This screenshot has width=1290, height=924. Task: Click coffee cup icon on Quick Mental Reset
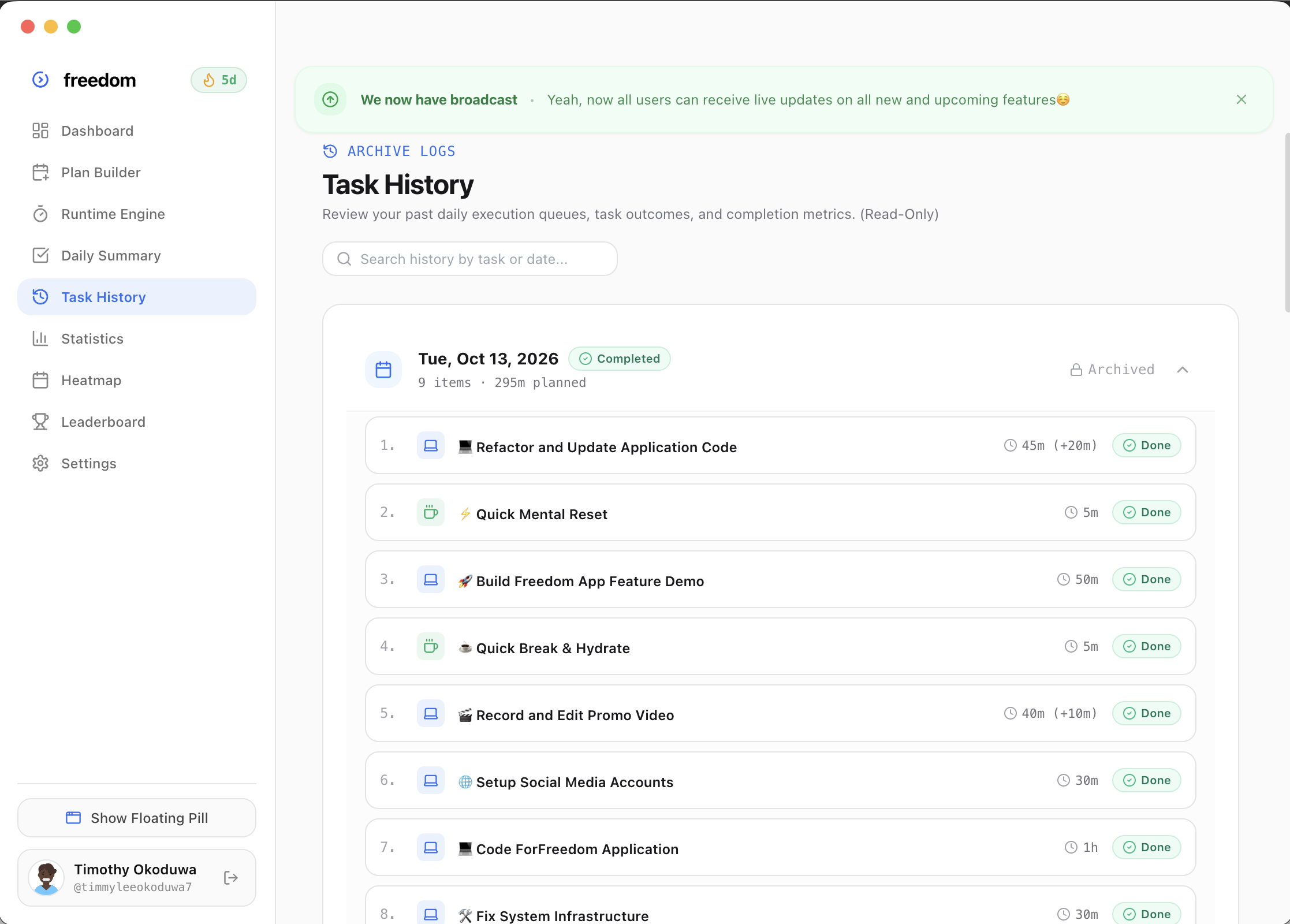click(431, 512)
